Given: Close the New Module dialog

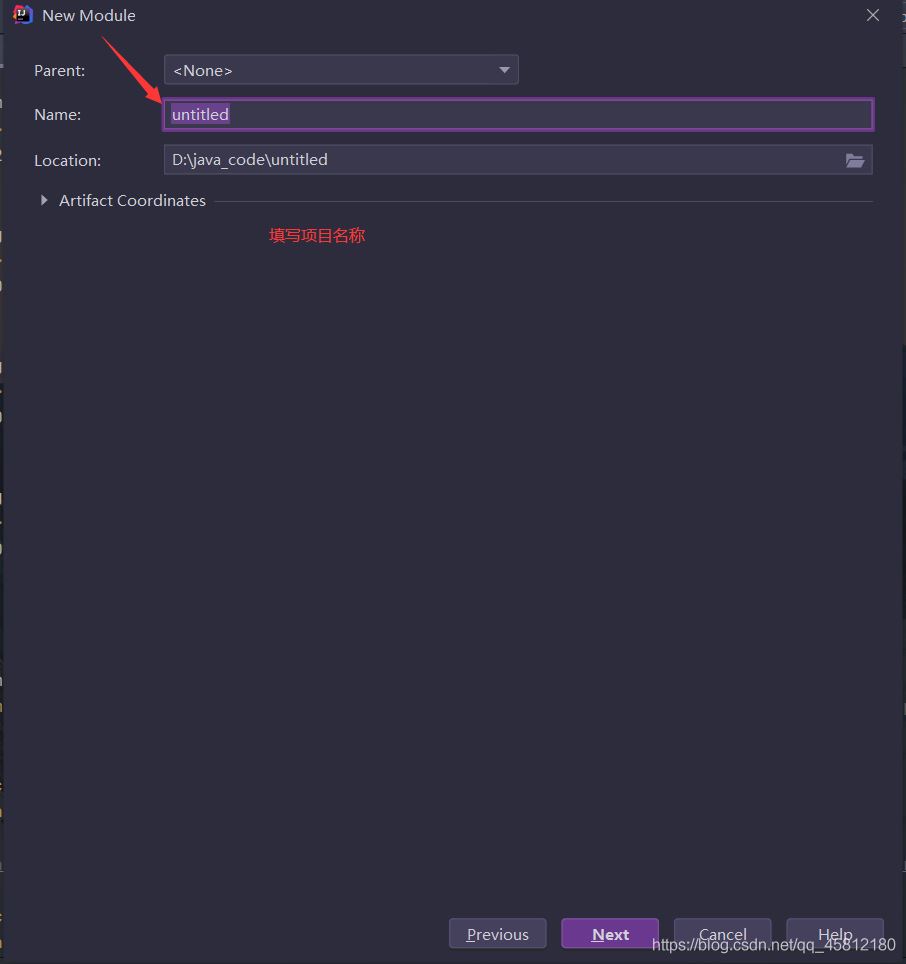Looking at the screenshot, I should click(872, 15).
